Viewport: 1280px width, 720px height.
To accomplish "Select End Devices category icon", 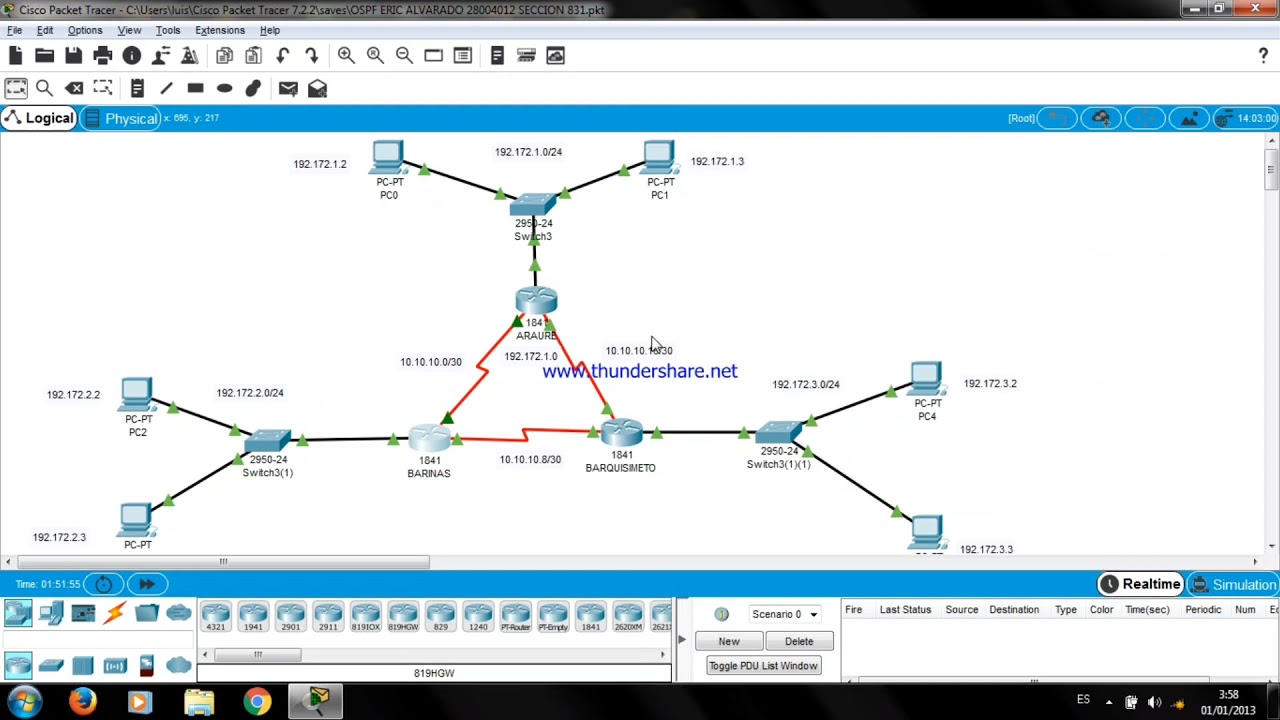I will 50,613.
